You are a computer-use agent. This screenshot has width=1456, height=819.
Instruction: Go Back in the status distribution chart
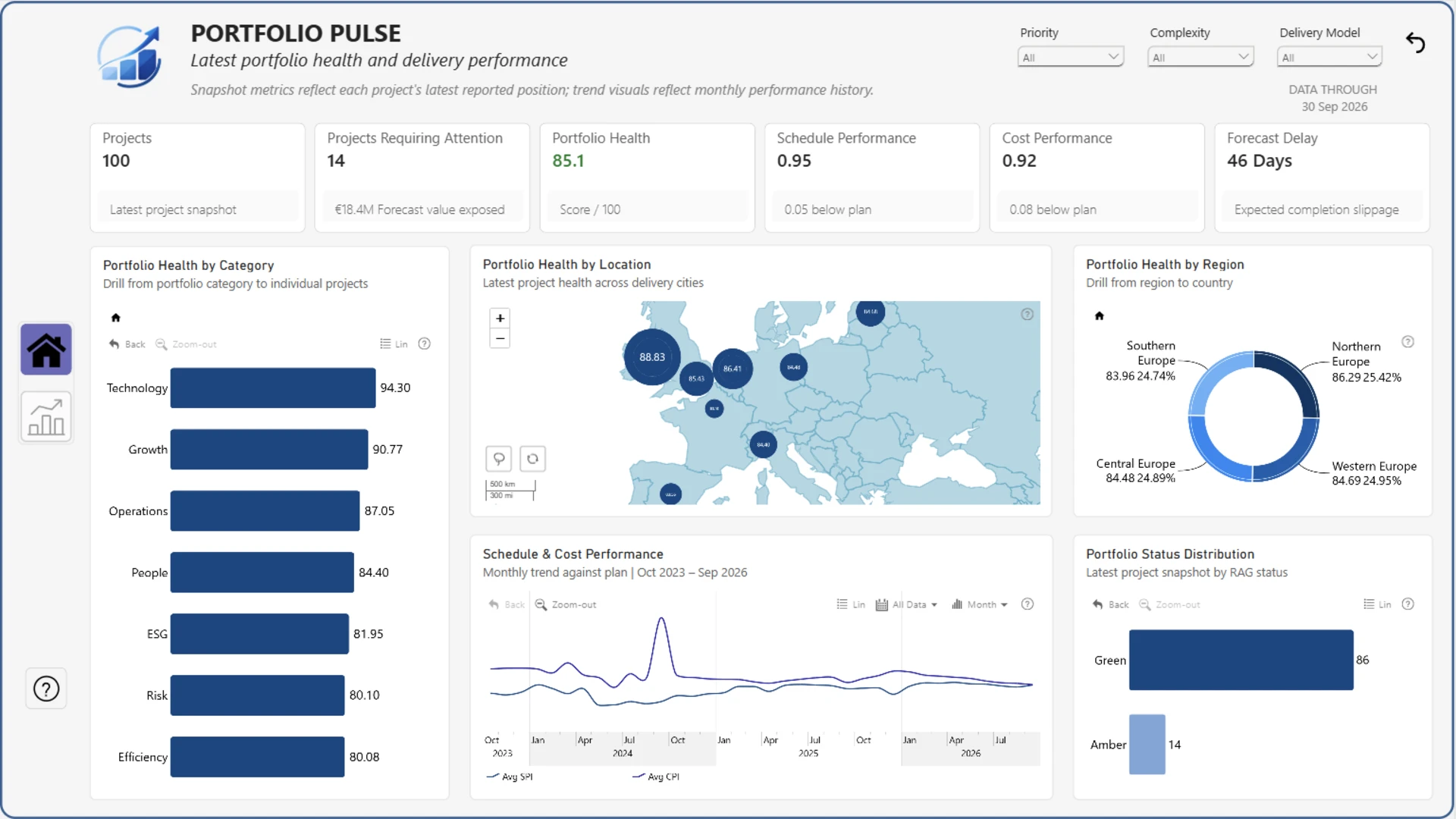pos(1110,604)
